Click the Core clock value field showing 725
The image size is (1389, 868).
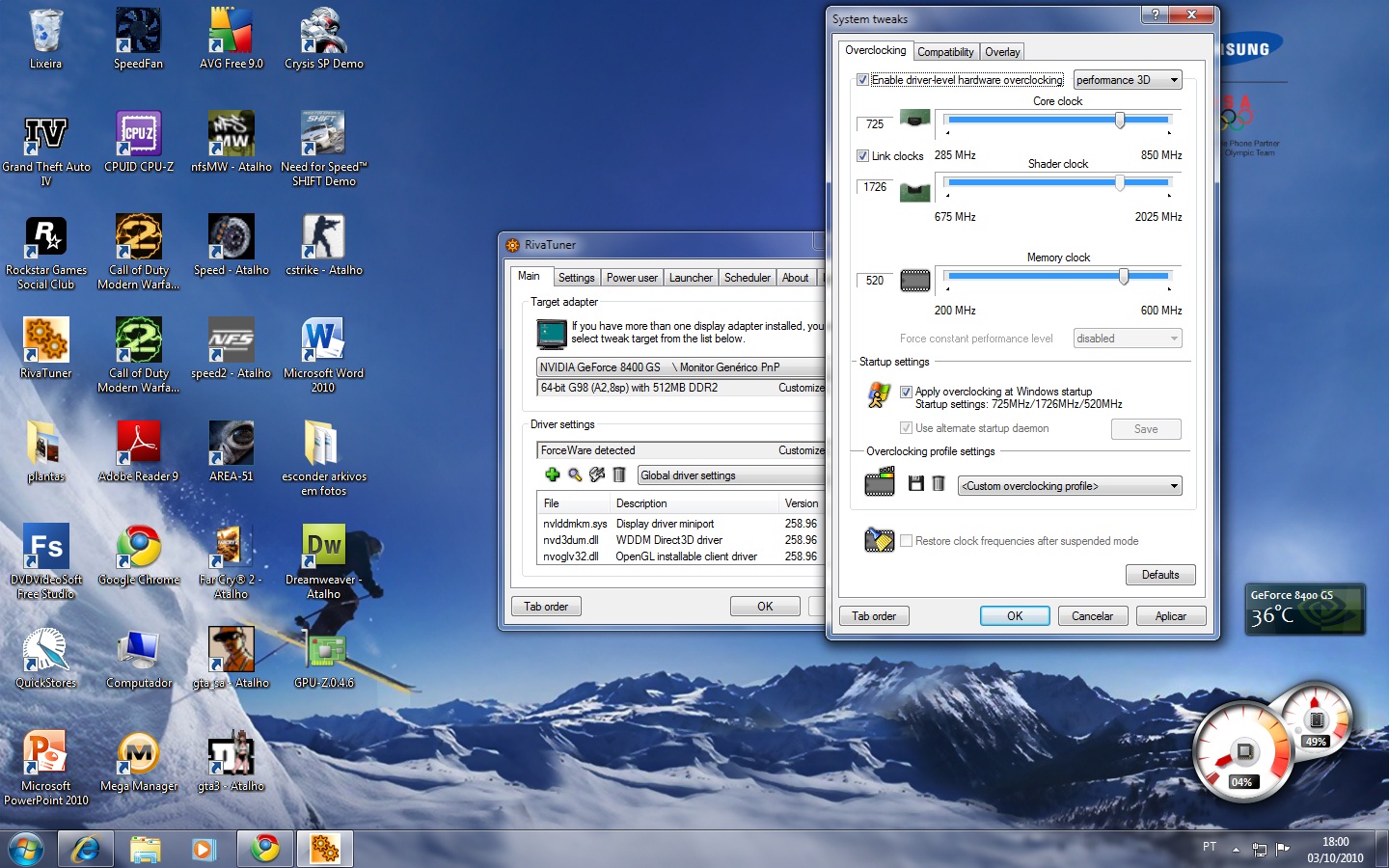coord(874,124)
